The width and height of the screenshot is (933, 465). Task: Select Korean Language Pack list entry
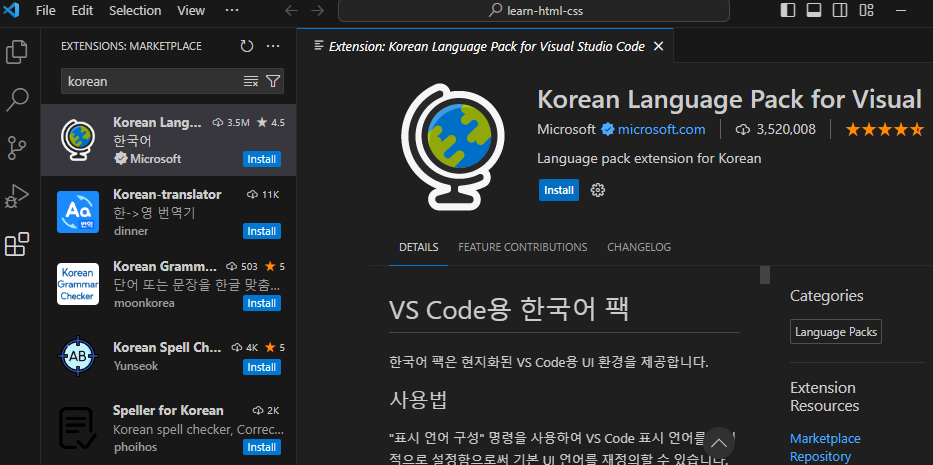coord(168,141)
